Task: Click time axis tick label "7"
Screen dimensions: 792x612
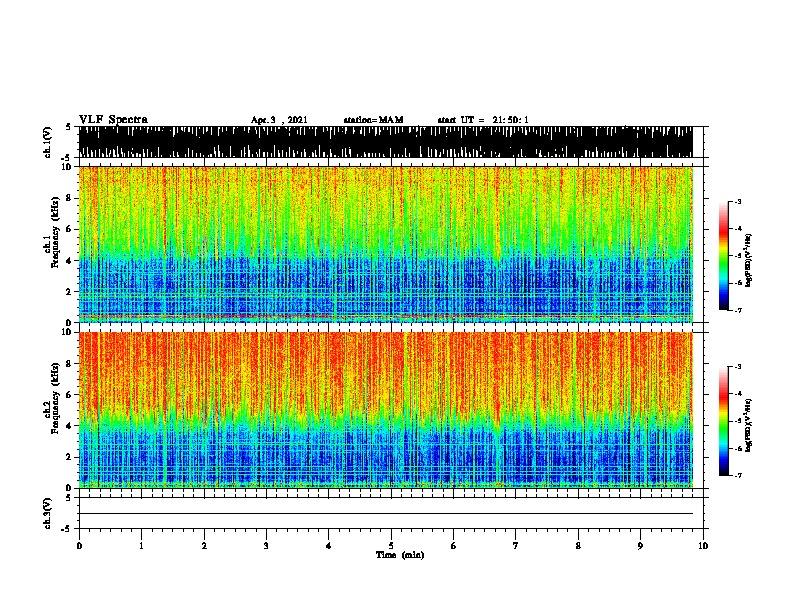Action: click(516, 546)
